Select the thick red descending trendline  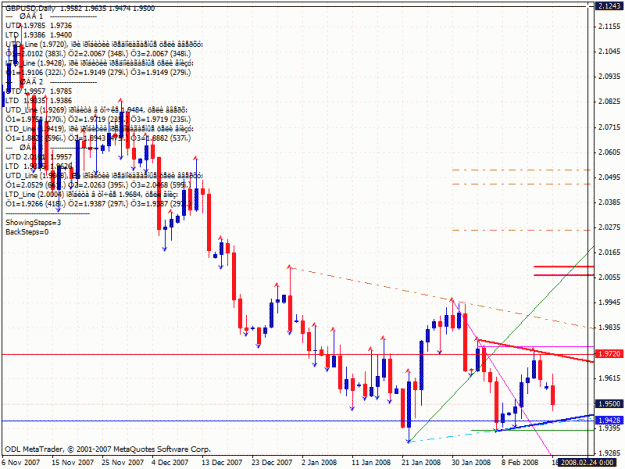pyautogui.click(x=536, y=351)
